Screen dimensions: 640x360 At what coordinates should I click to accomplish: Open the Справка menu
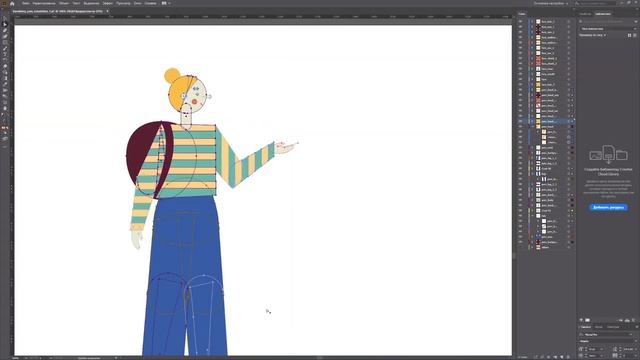pyautogui.click(x=150, y=3)
